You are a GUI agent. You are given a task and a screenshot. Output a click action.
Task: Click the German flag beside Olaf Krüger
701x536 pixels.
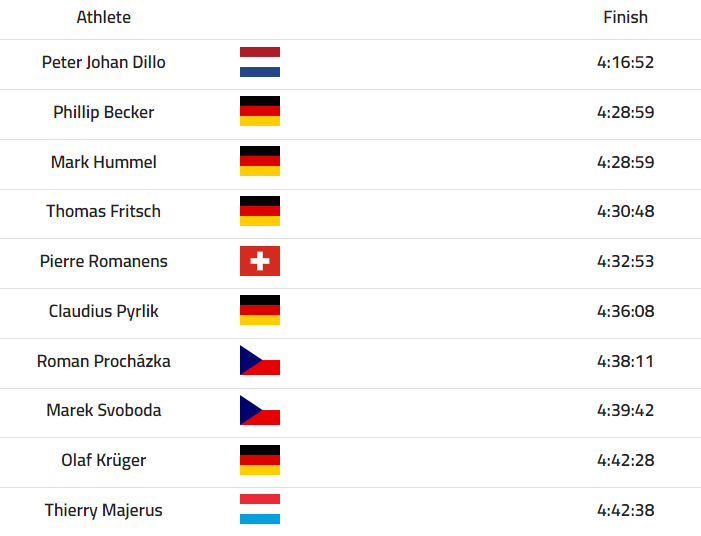pos(260,460)
